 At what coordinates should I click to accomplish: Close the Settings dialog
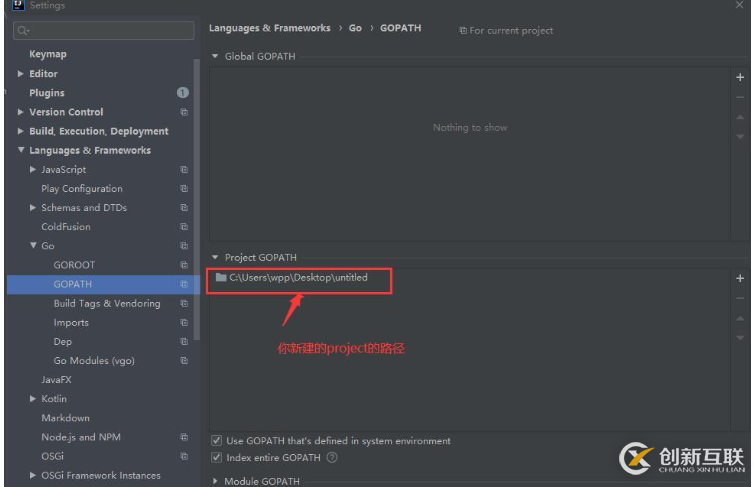[739, 5]
